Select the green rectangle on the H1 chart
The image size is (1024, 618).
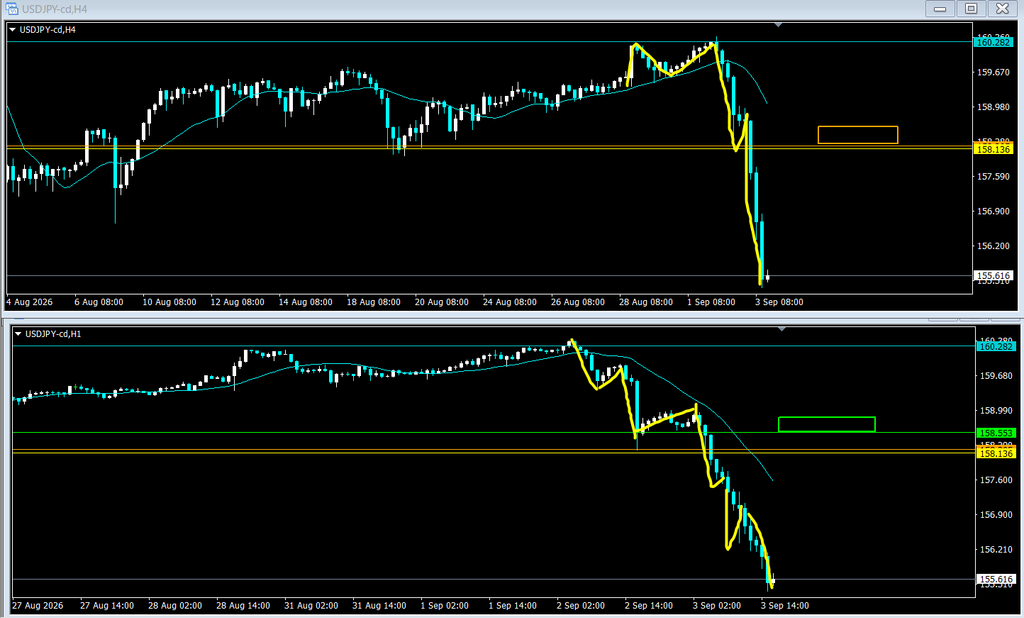[x=826, y=424]
